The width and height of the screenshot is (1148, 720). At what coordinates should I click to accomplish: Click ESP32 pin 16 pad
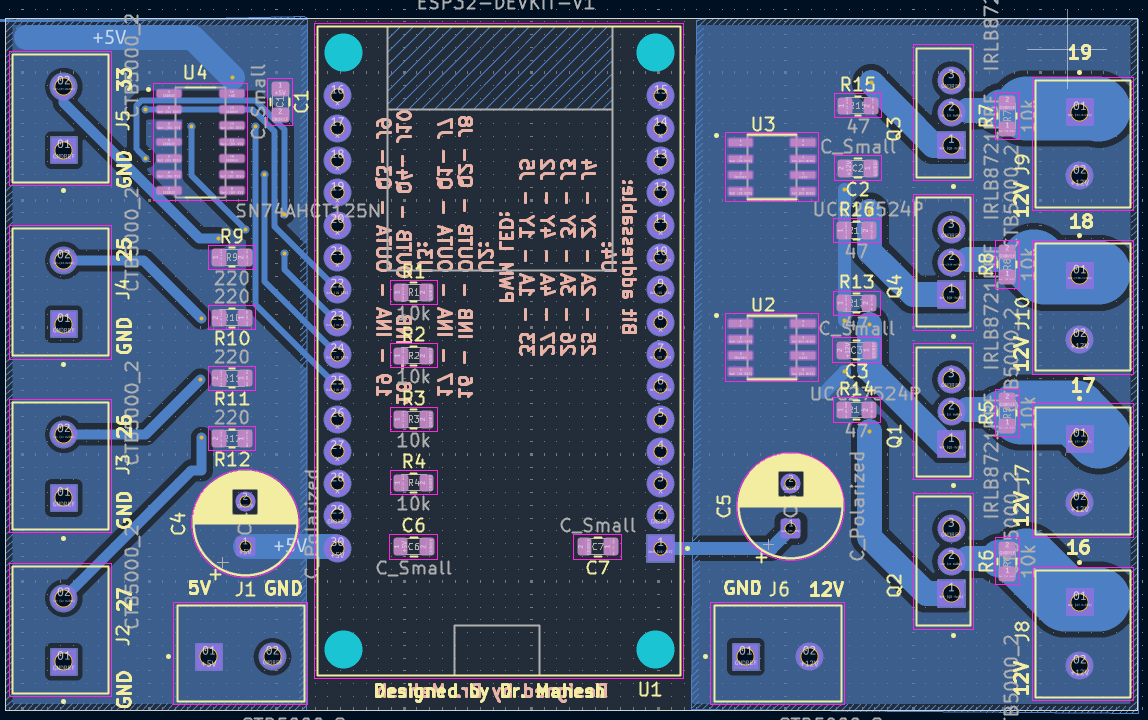[x=337, y=95]
